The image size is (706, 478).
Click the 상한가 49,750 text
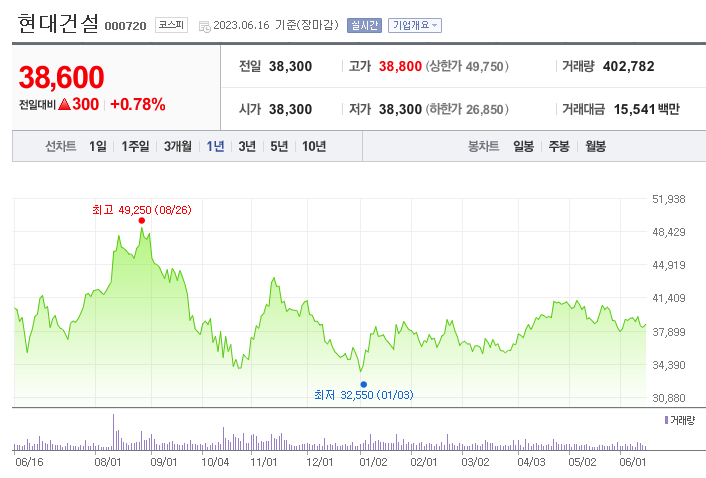pyautogui.click(x=467, y=67)
